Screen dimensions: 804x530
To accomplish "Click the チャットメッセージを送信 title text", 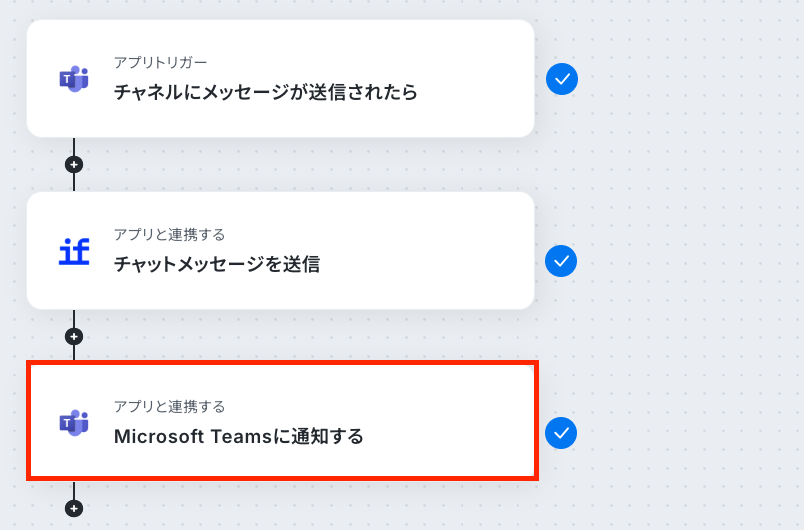I will [217, 264].
